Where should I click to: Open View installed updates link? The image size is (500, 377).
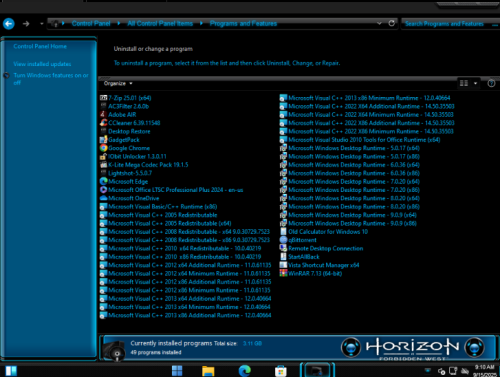42,64
